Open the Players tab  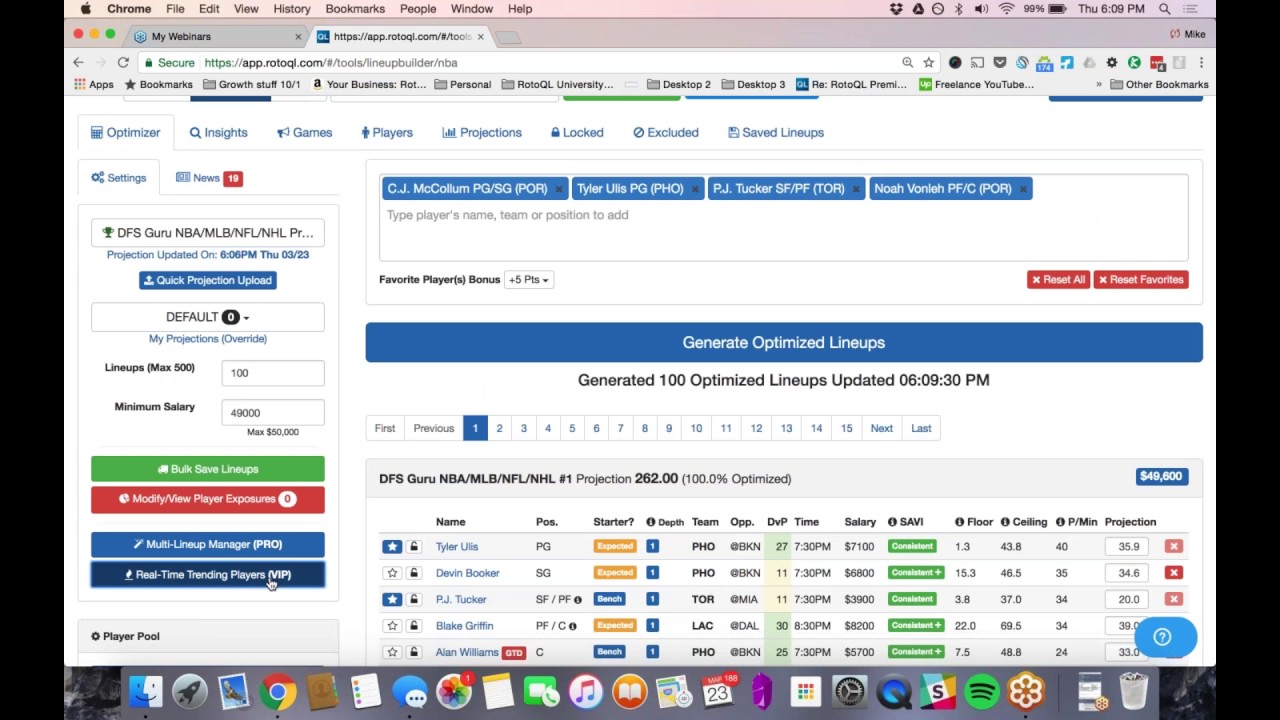386,133
